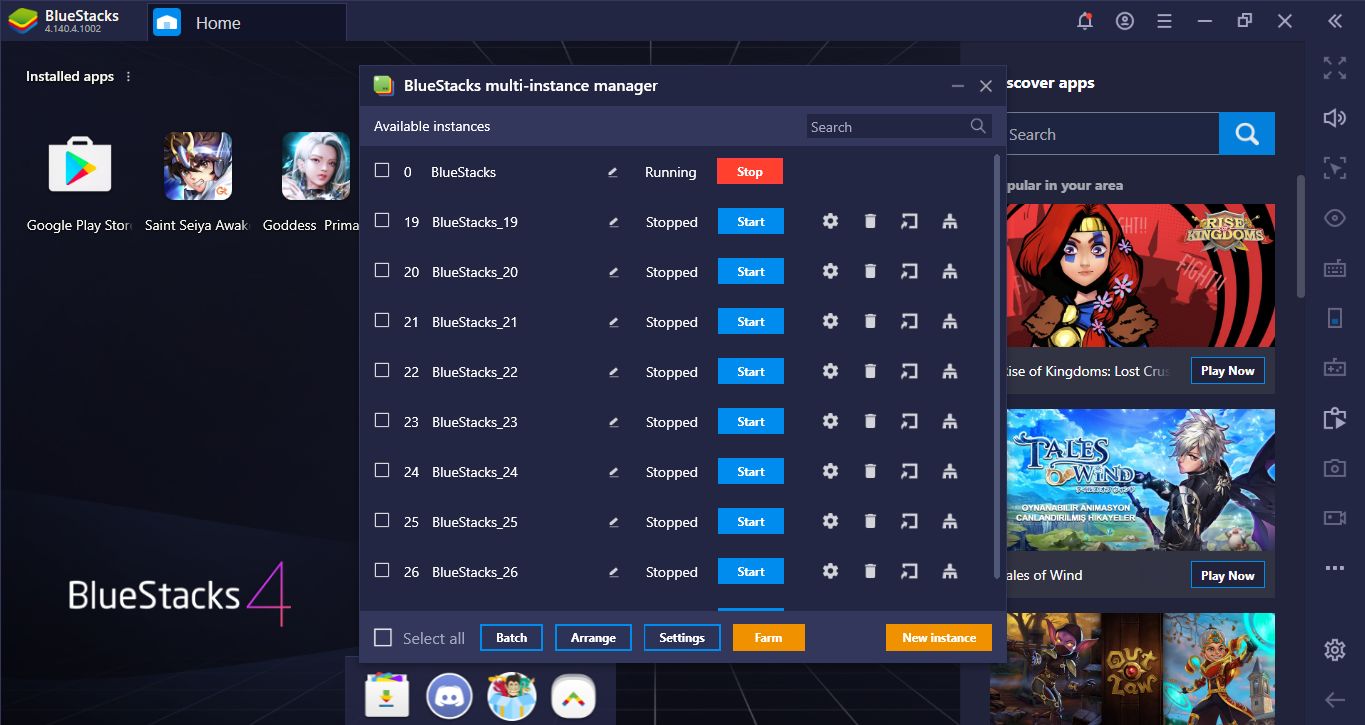Screen dimensions: 1365x725
Task: Open the hamburger menu in title bar
Action: [x=1164, y=21]
